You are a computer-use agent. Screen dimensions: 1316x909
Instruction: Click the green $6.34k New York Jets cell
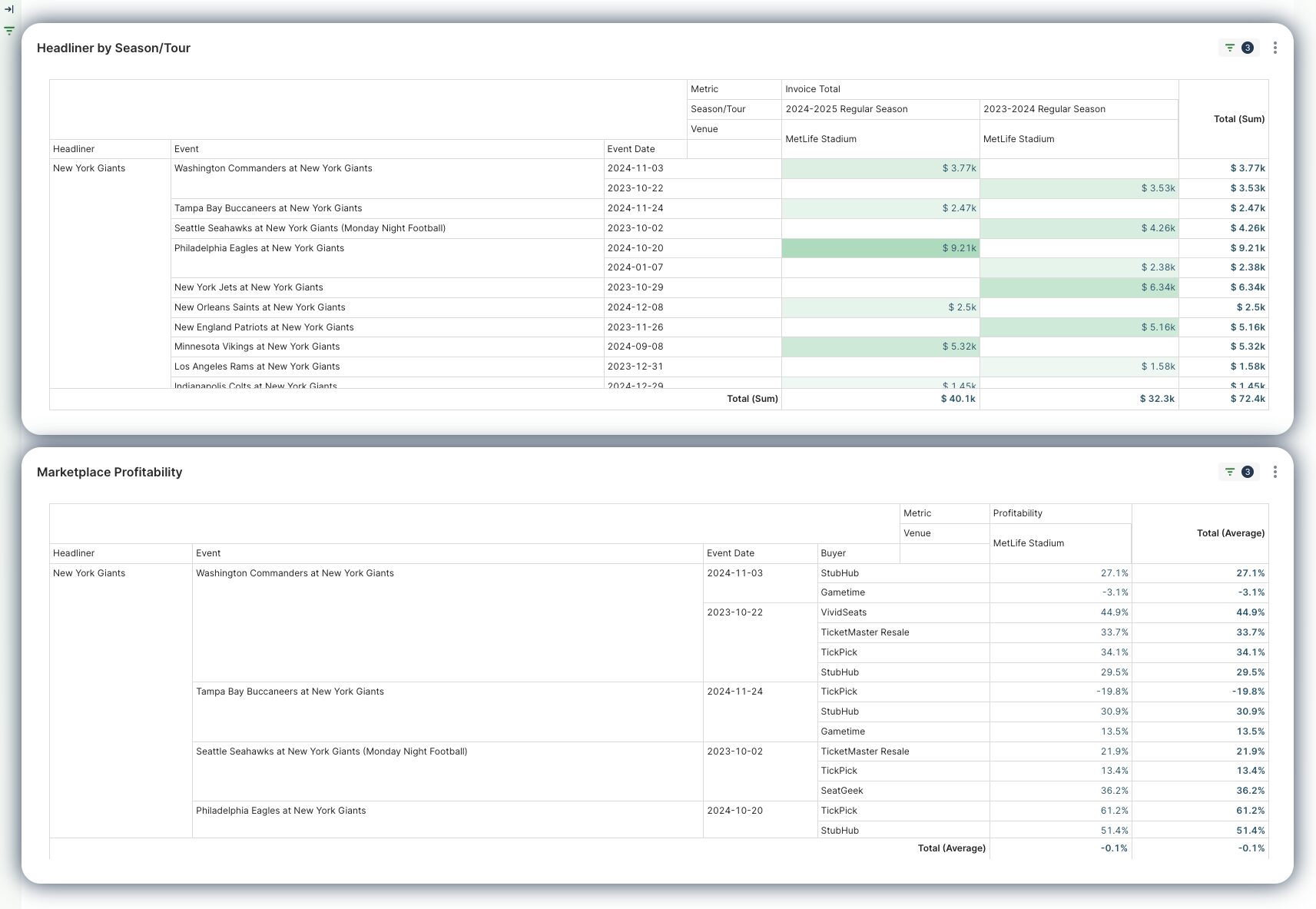(1079, 287)
